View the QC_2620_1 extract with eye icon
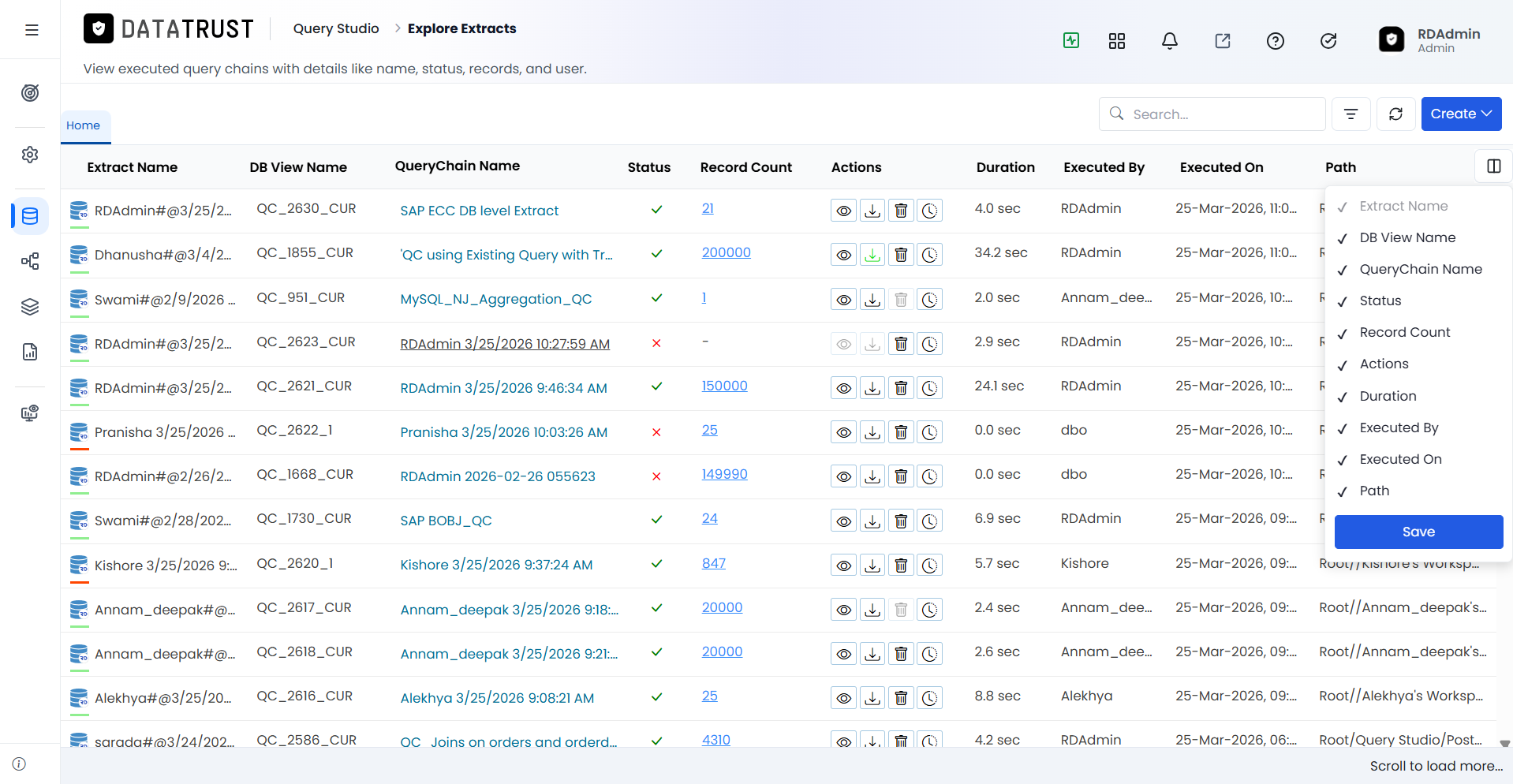The width and height of the screenshot is (1513, 784). (844, 566)
